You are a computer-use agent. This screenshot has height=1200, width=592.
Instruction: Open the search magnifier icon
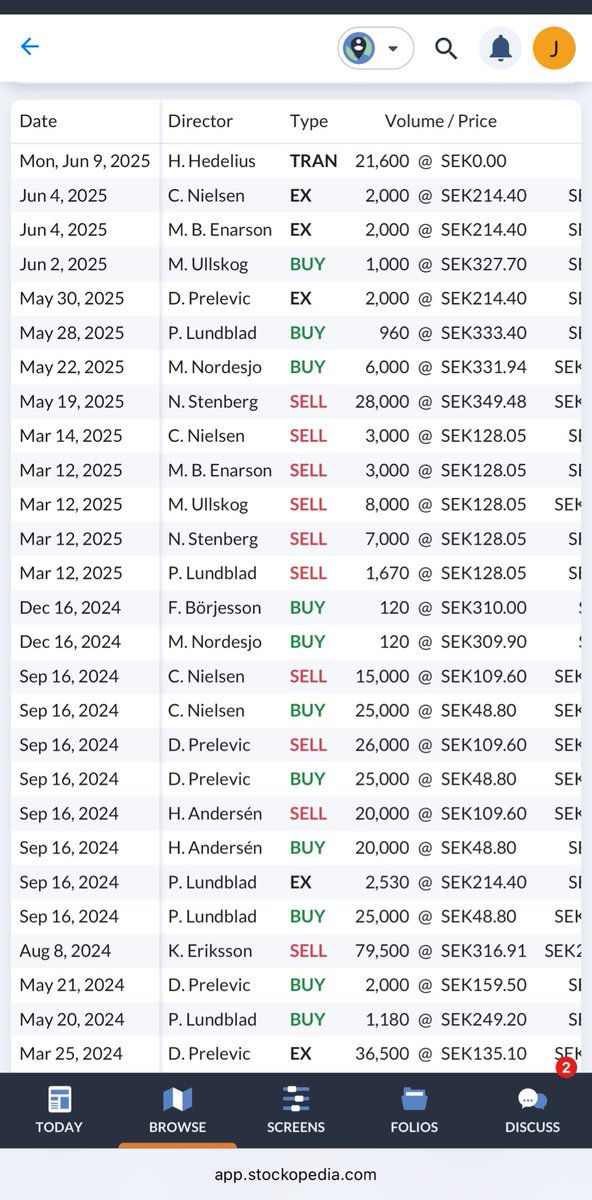pyautogui.click(x=446, y=48)
